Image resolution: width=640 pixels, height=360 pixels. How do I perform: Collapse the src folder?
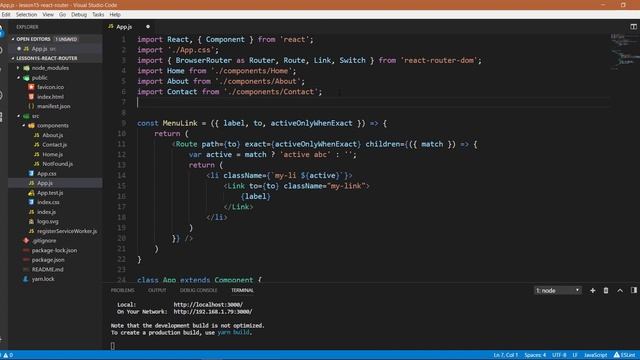coord(18,116)
